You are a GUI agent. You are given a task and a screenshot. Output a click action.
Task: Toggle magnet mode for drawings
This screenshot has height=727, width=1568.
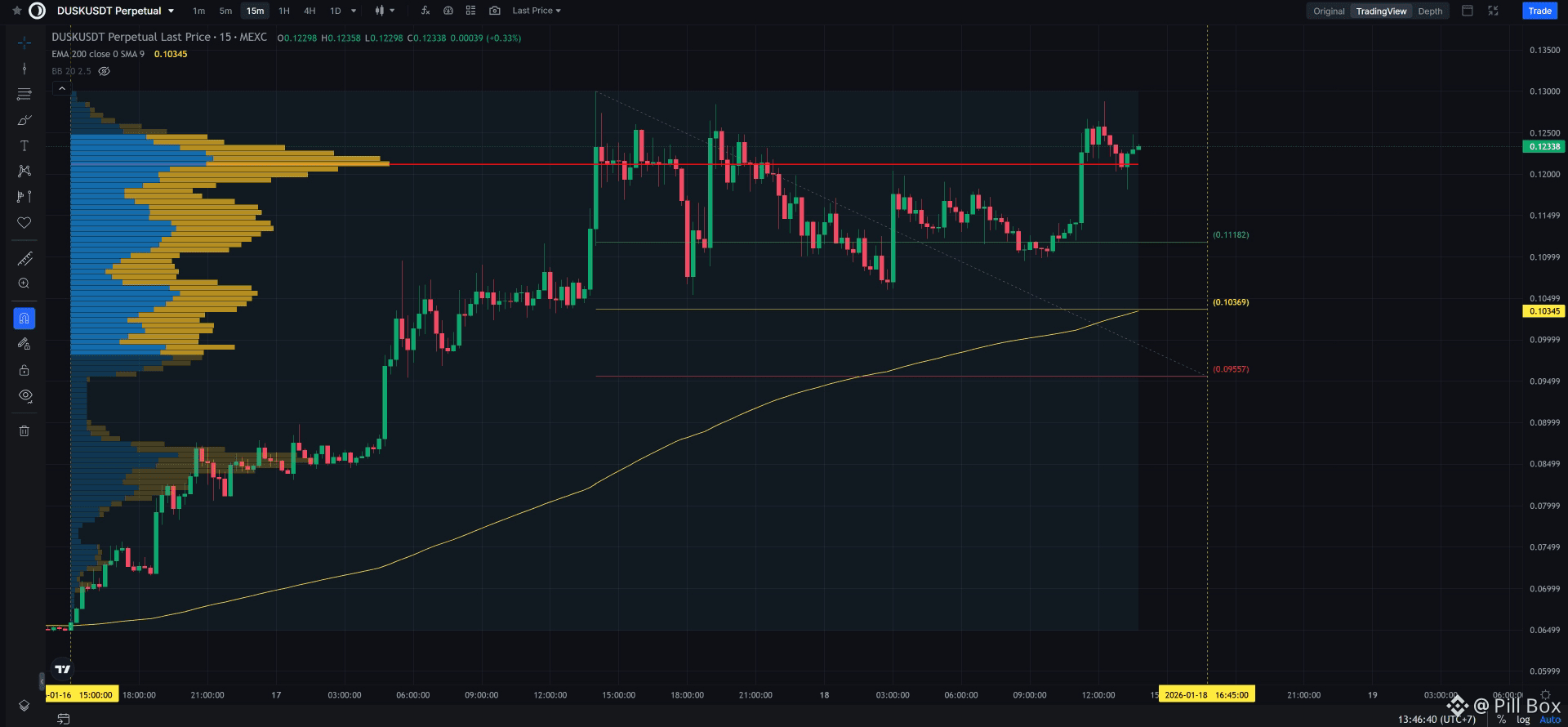coord(24,319)
